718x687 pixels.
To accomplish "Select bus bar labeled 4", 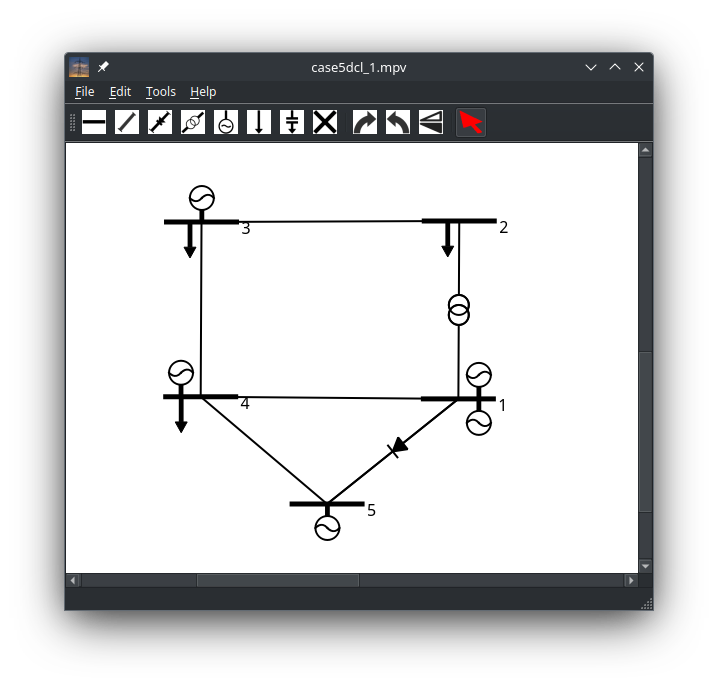I will point(201,397).
